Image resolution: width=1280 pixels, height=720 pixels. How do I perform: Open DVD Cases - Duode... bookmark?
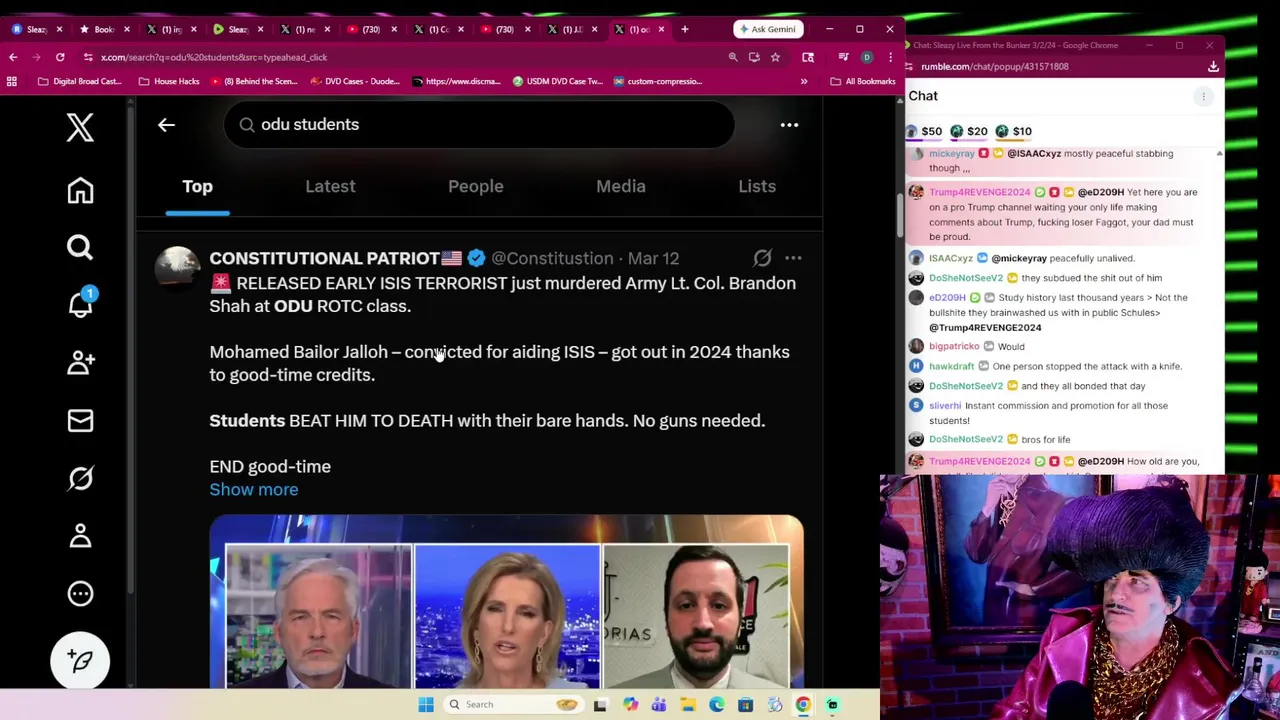coord(355,81)
